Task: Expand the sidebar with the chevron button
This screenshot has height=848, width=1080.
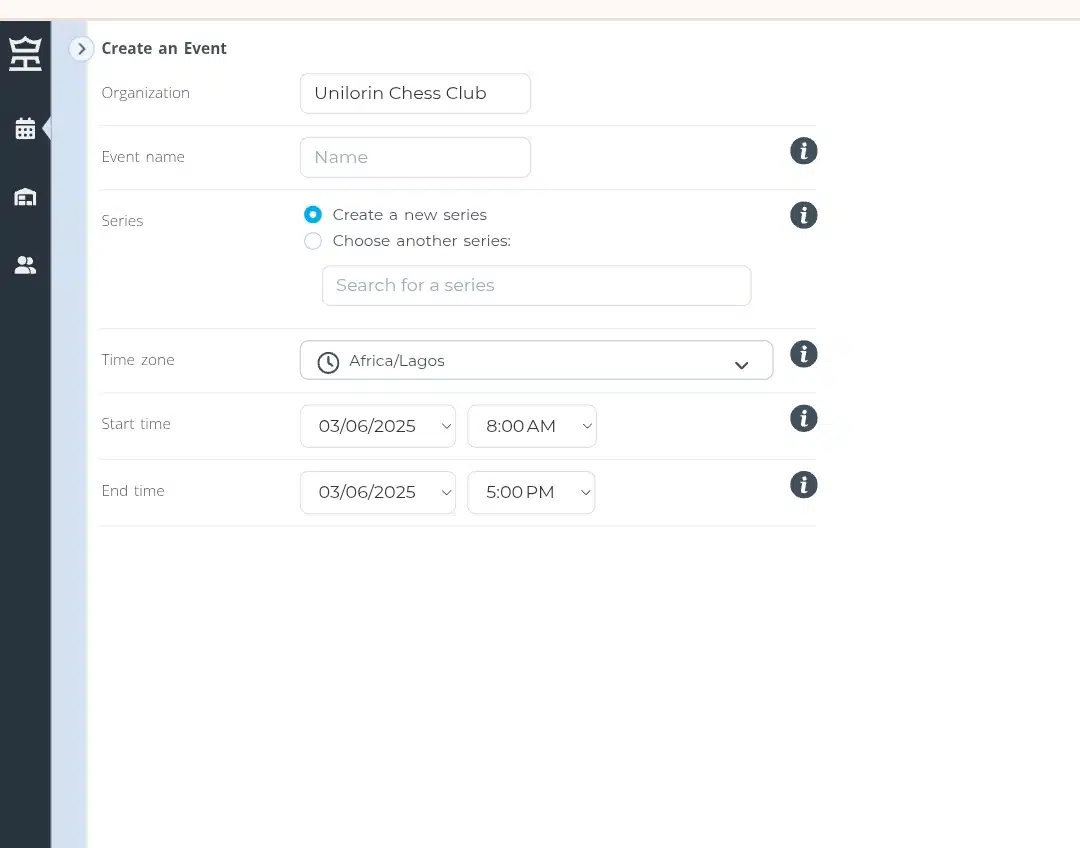Action: pos(81,49)
